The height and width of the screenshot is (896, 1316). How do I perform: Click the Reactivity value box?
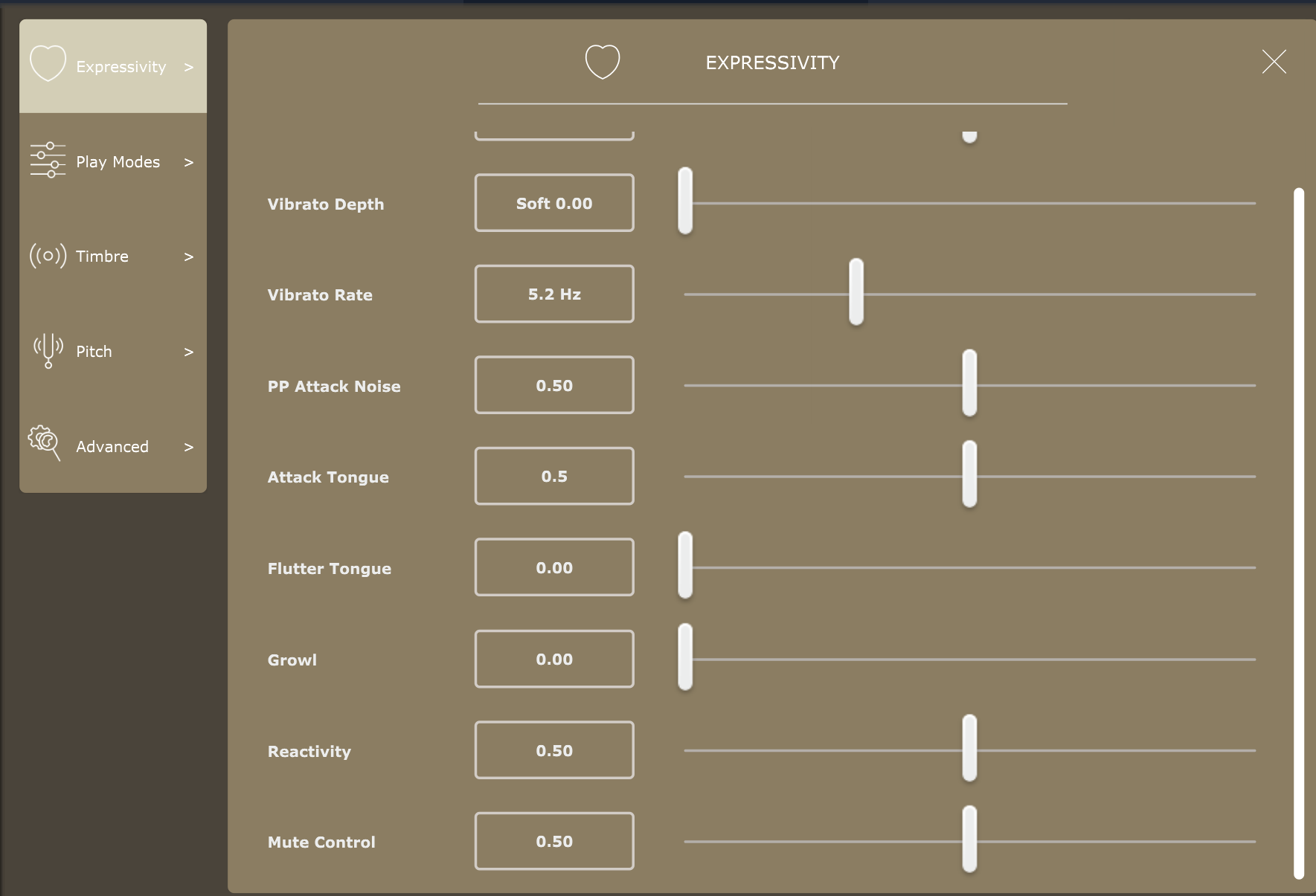pos(554,750)
